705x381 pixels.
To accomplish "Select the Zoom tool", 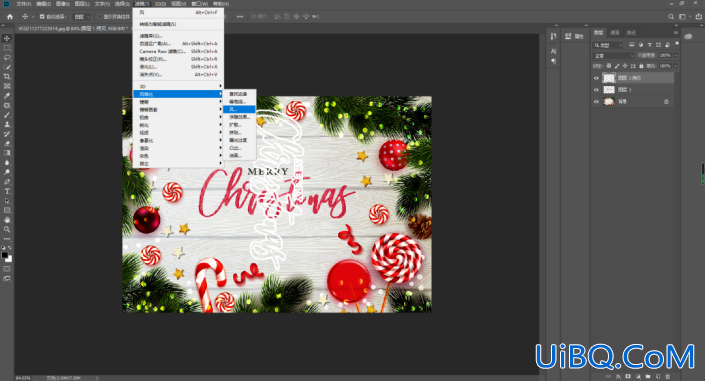I will click(x=7, y=229).
